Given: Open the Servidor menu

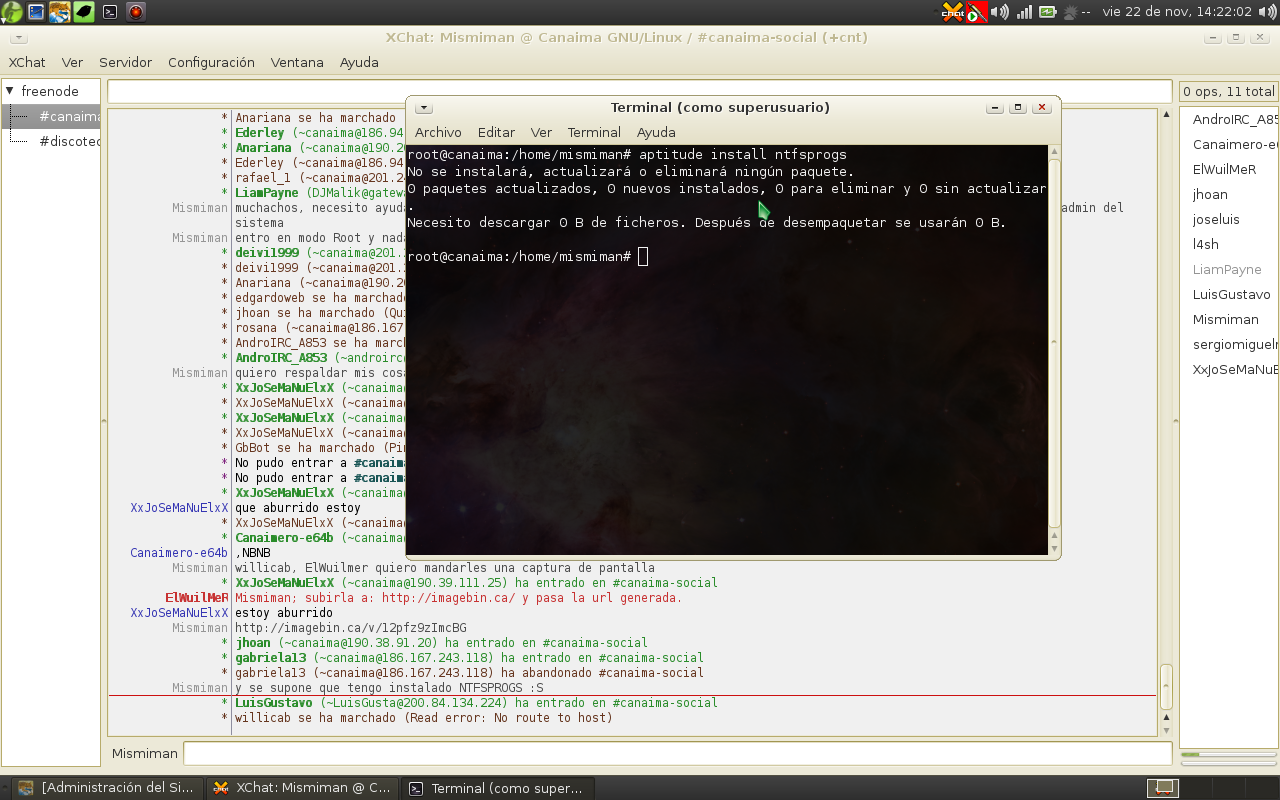Looking at the screenshot, I should coord(125,62).
